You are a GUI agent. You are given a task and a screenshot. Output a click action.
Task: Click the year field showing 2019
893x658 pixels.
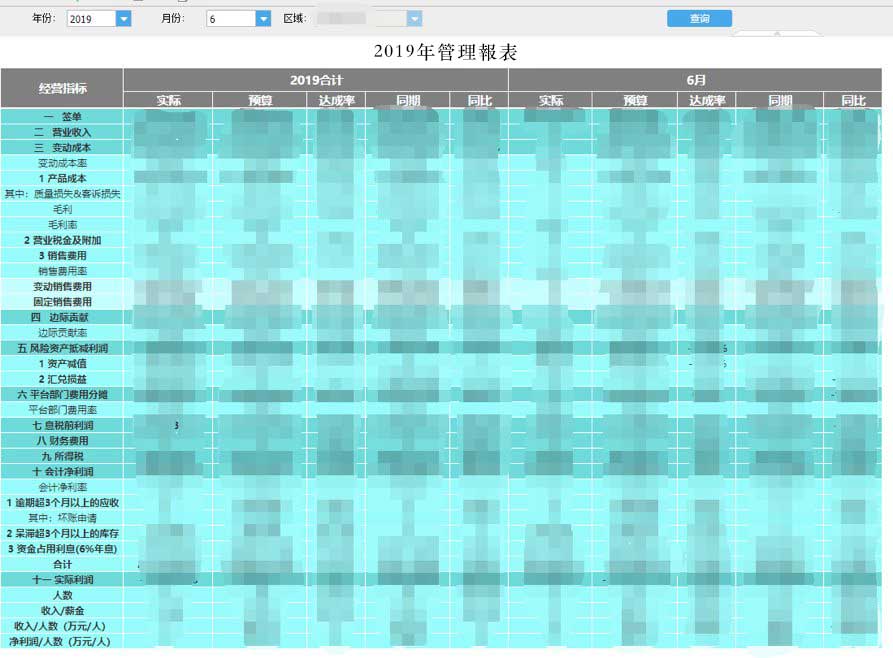coord(92,19)
